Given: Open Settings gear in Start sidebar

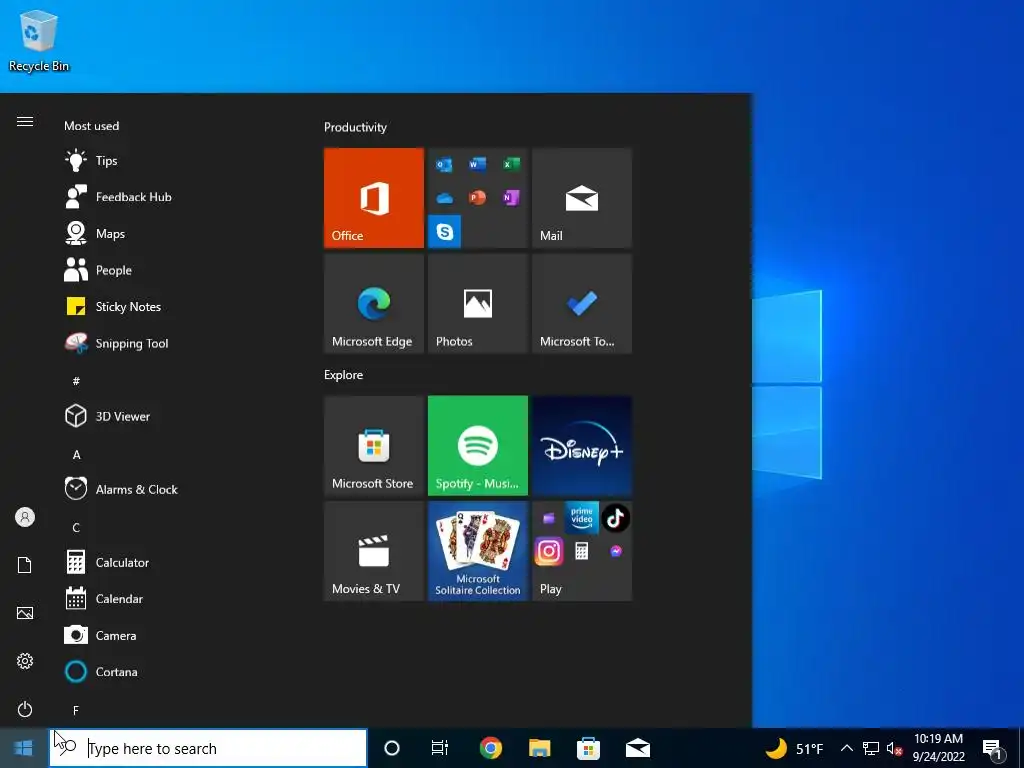Looking at the screenshot, I should coord(25,661).
